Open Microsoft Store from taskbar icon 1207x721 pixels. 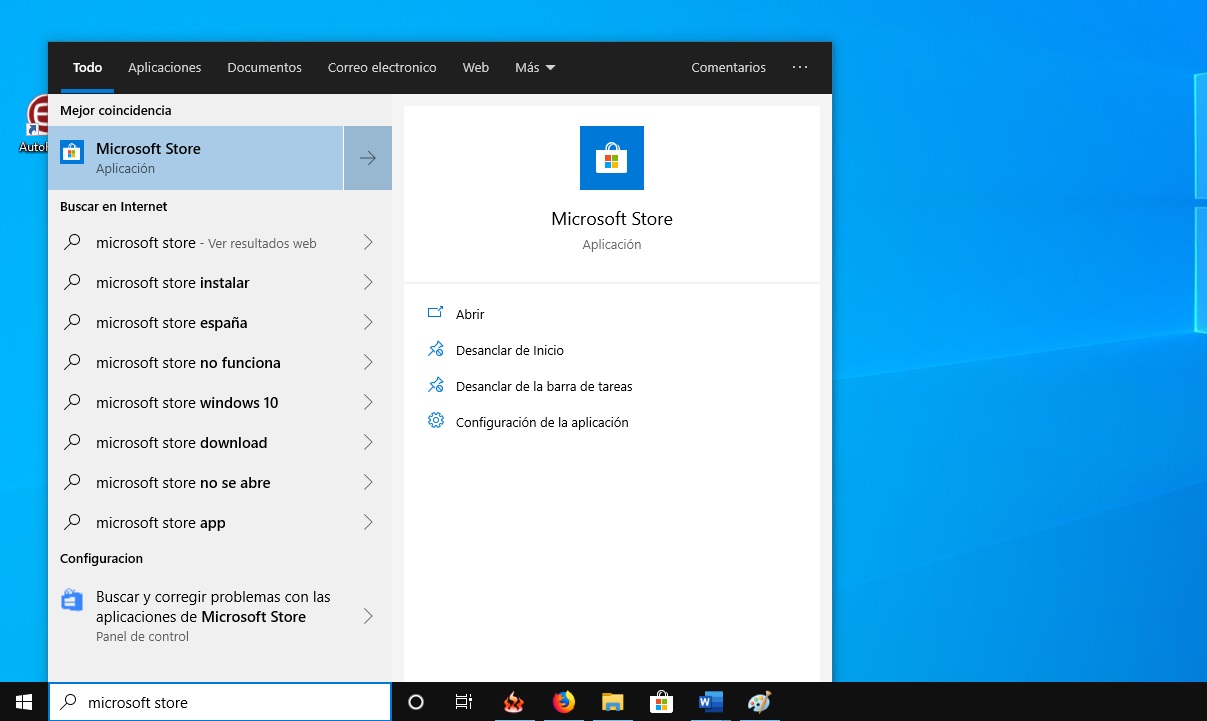(660, 702)
